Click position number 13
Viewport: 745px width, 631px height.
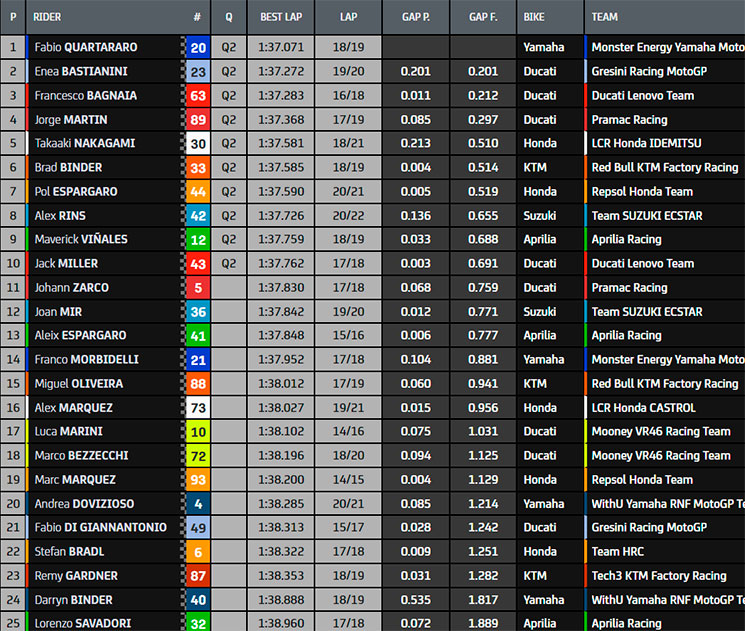[x=13, y=335]
